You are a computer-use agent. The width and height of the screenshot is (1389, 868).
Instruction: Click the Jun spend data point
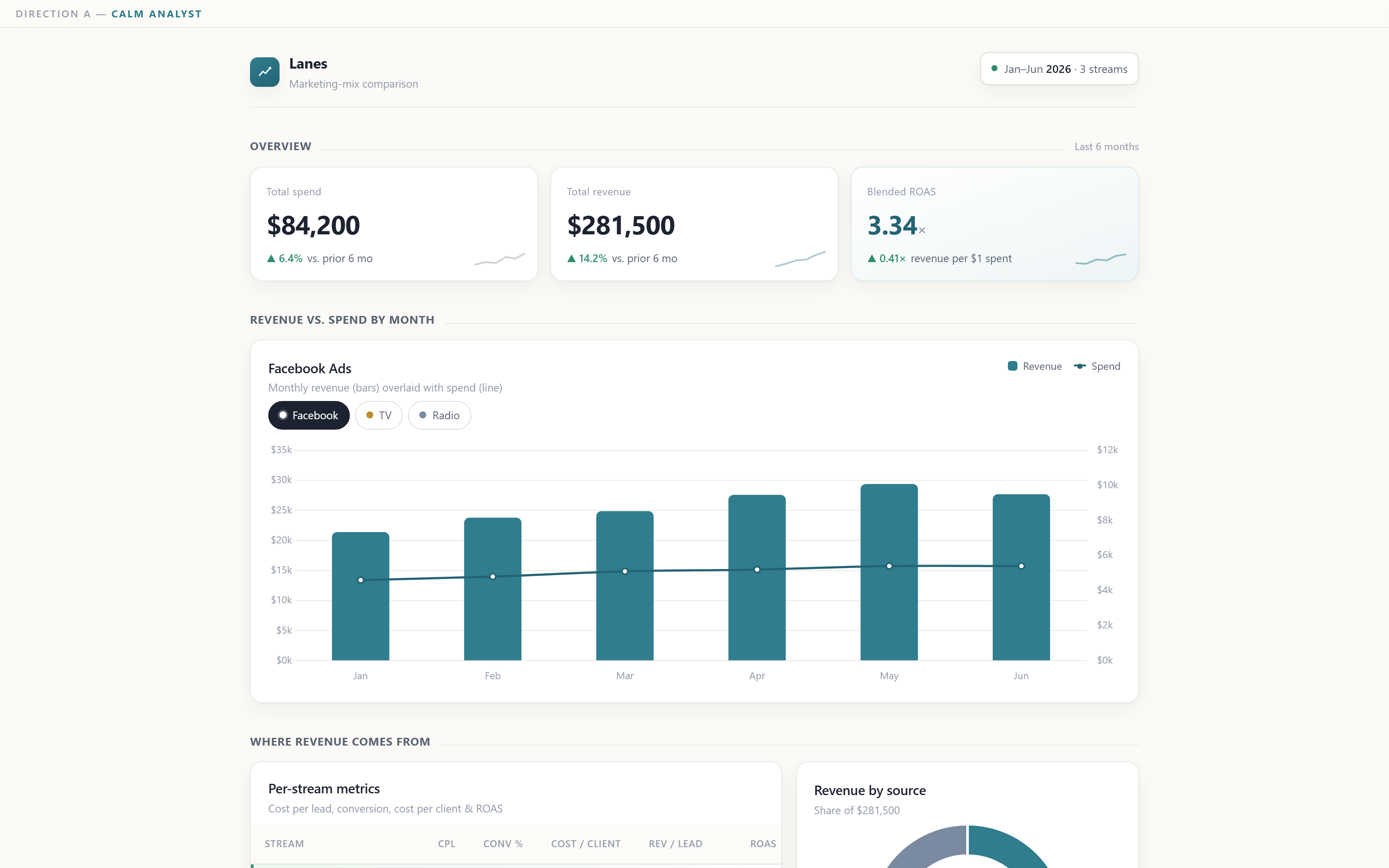(1021, 566)
